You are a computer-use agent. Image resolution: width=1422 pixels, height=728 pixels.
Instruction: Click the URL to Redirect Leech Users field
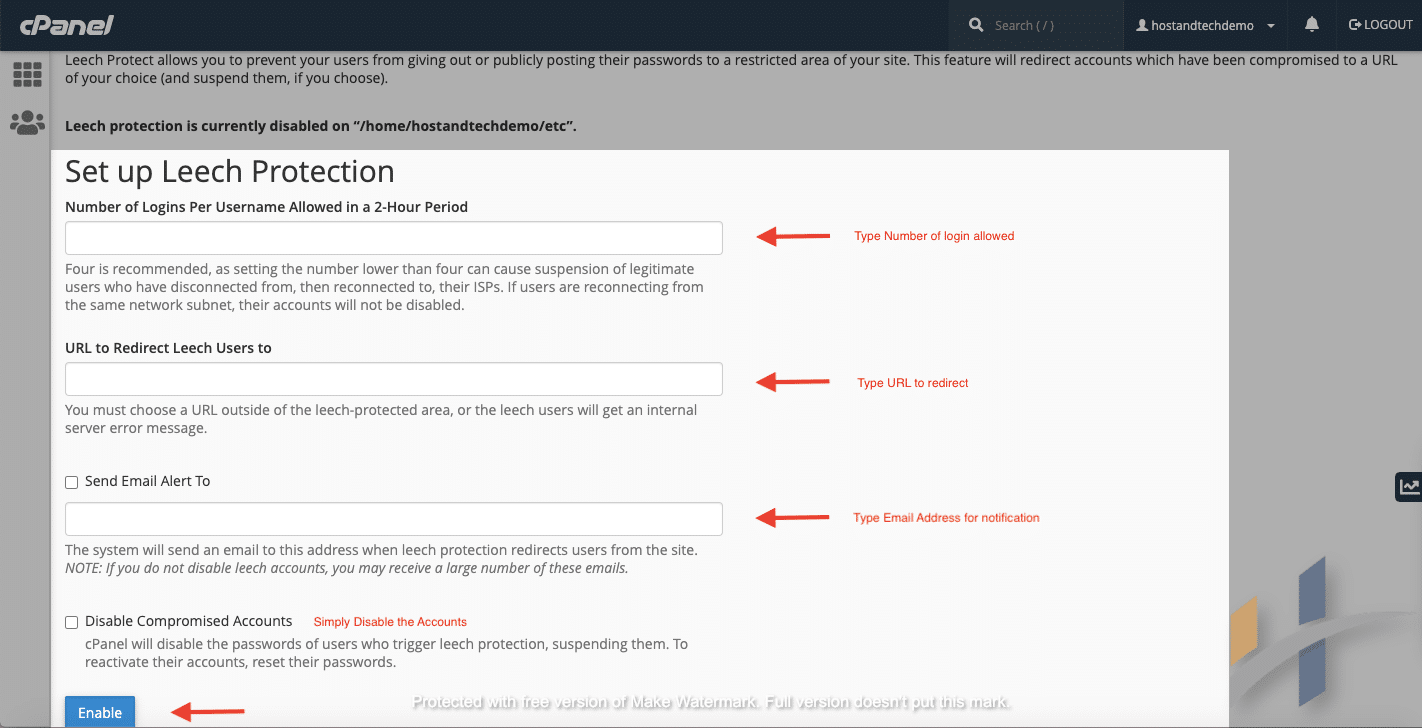tap(393, 379)
